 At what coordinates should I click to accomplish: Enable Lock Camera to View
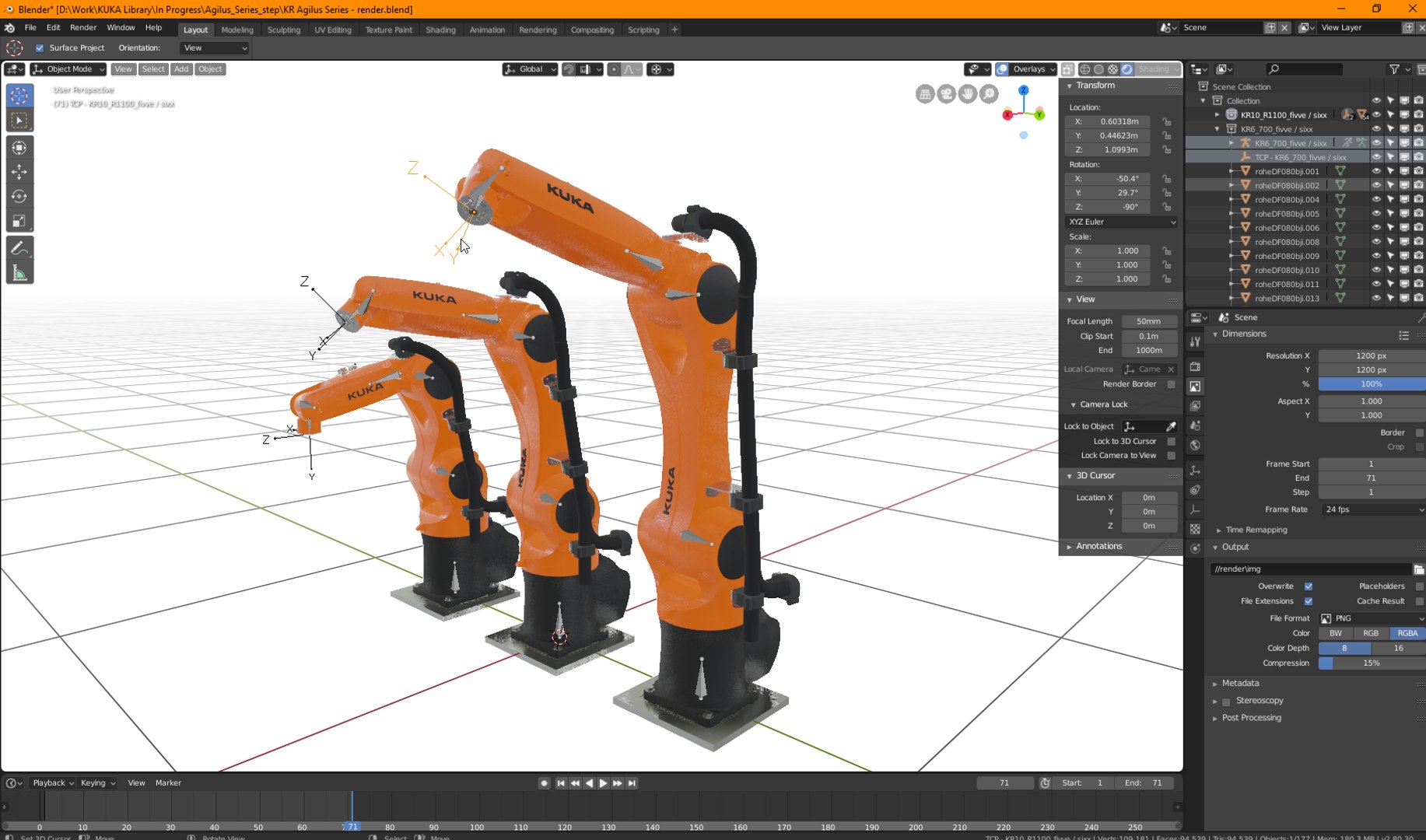click(1172, 456)
